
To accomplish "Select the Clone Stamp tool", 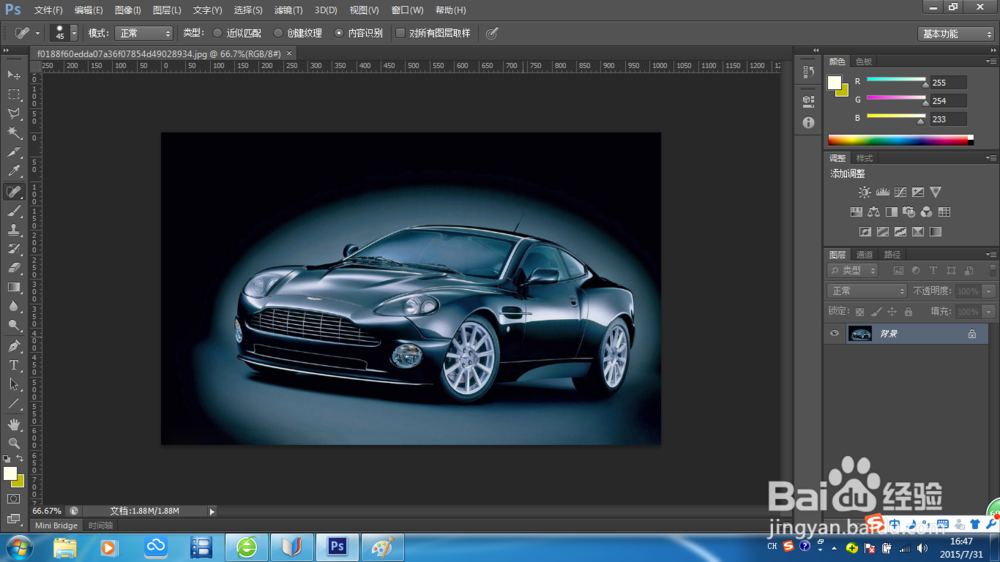I will (13, 230).
